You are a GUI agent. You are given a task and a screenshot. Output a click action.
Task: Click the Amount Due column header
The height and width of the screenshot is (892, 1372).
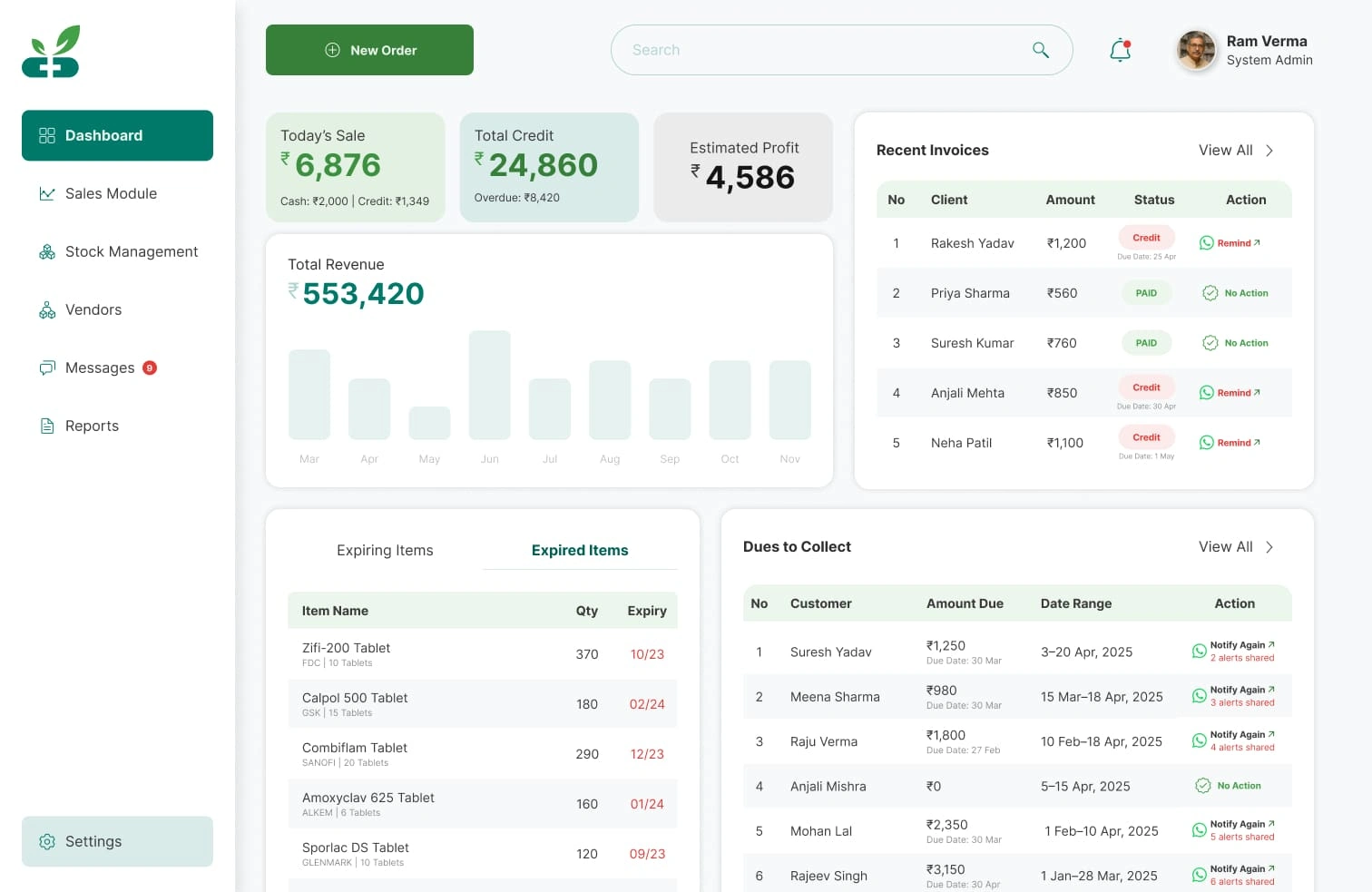tap(965, 603)
